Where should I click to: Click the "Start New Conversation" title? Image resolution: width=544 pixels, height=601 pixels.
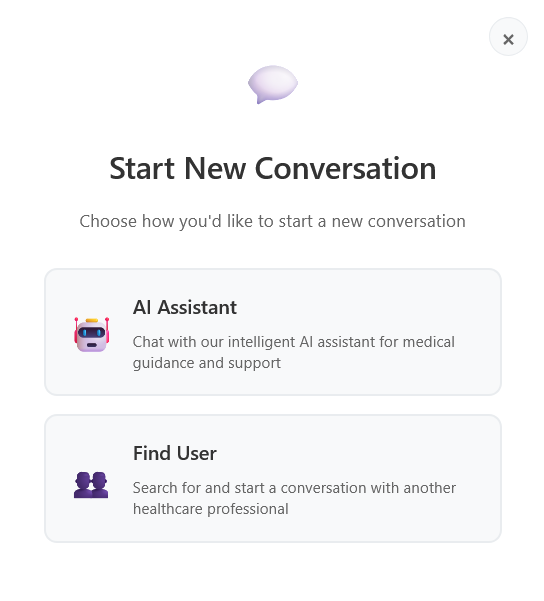tap(273, 169)
